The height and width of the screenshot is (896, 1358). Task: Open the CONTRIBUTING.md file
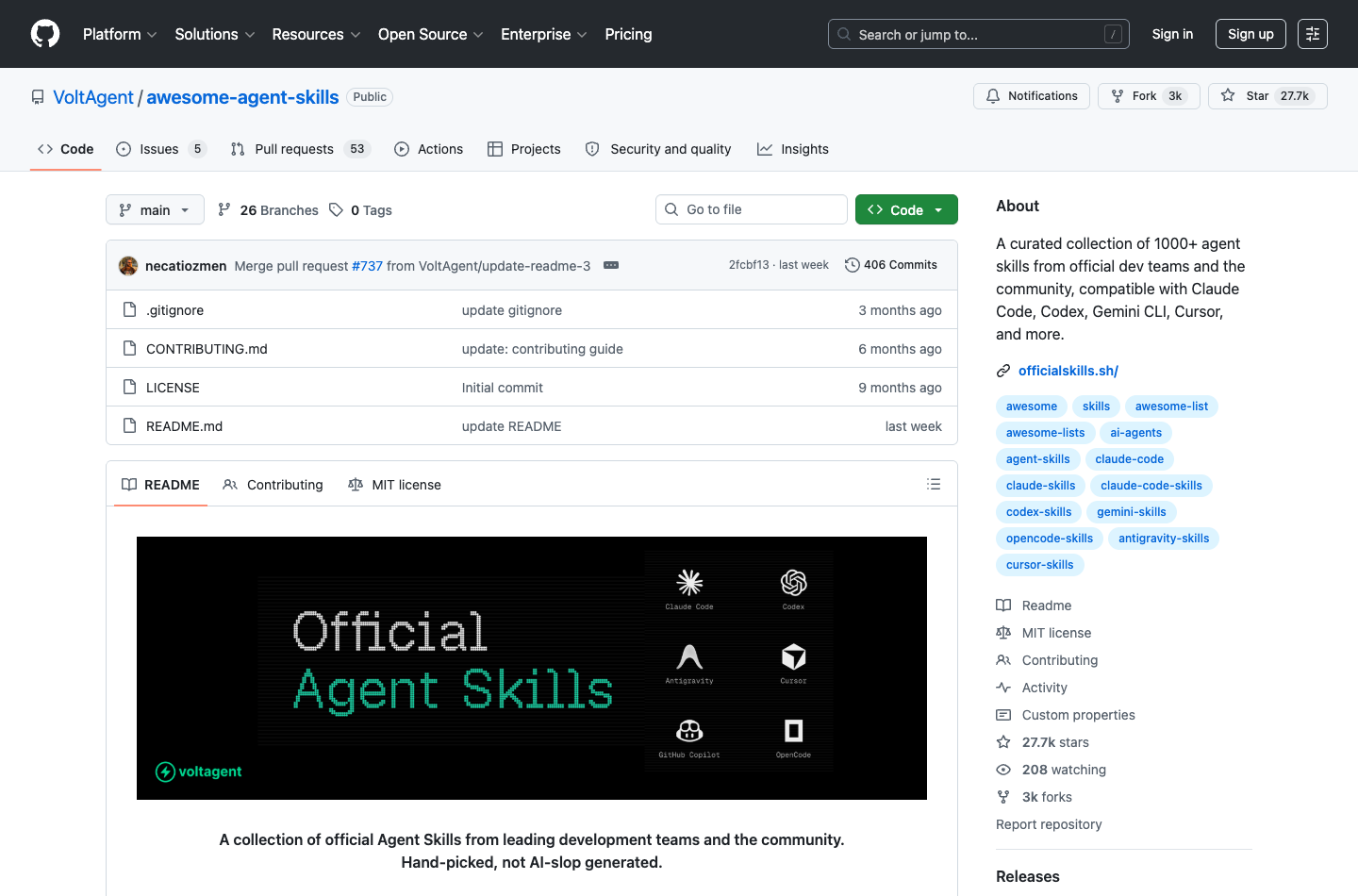[207, 349]
